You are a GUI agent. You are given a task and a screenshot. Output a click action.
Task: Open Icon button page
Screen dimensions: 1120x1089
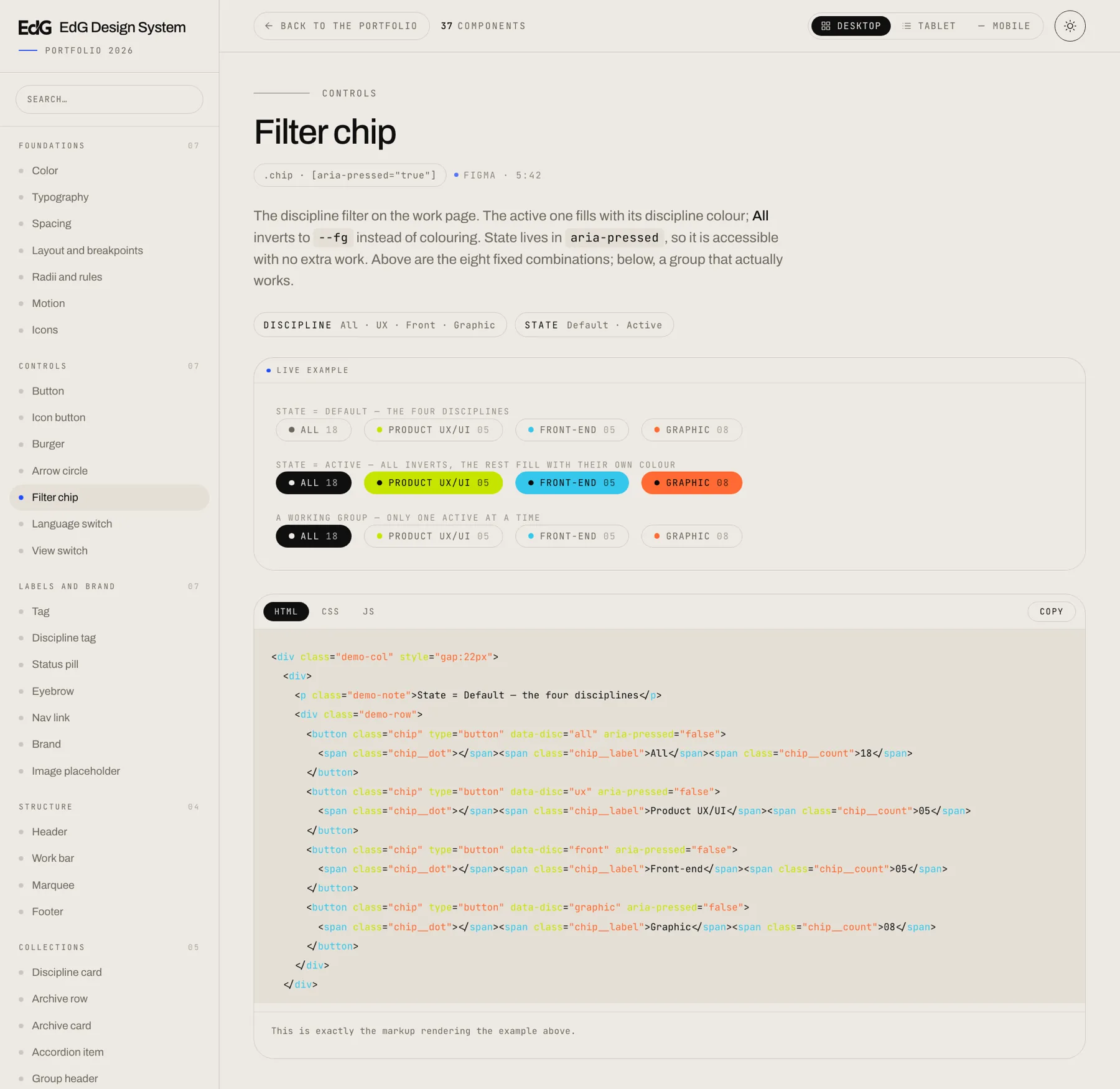click(110, 418)
